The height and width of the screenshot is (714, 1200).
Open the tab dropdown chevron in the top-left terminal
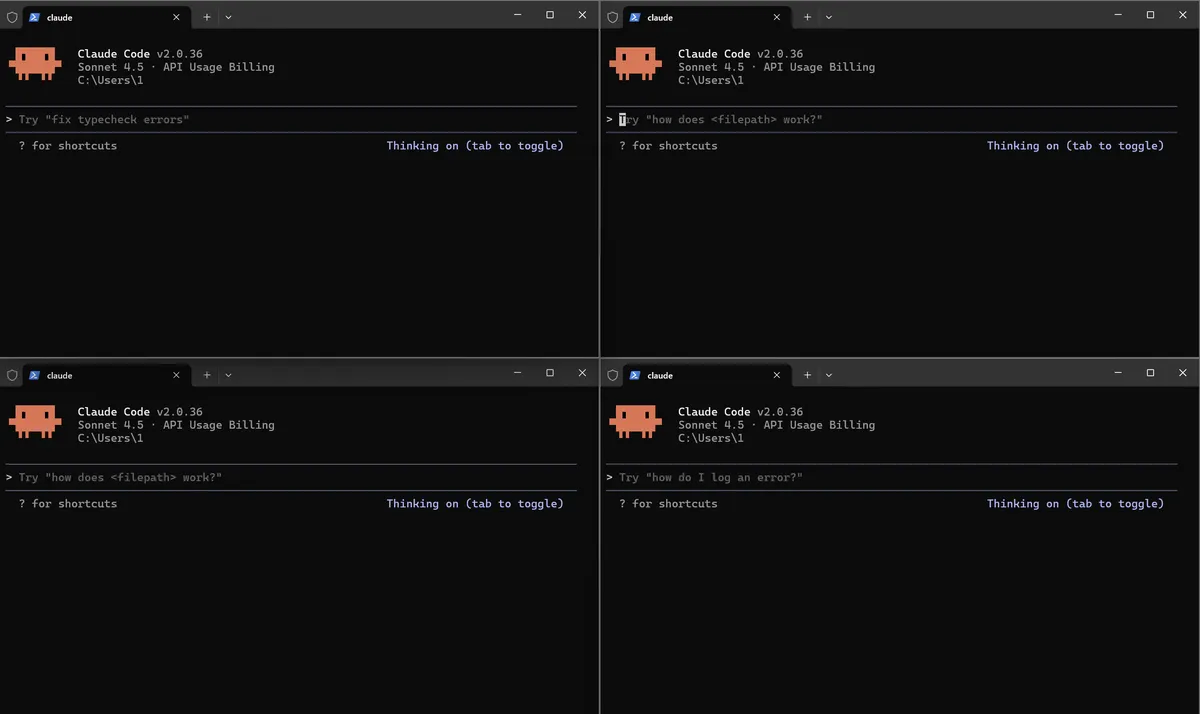point(228,17)
